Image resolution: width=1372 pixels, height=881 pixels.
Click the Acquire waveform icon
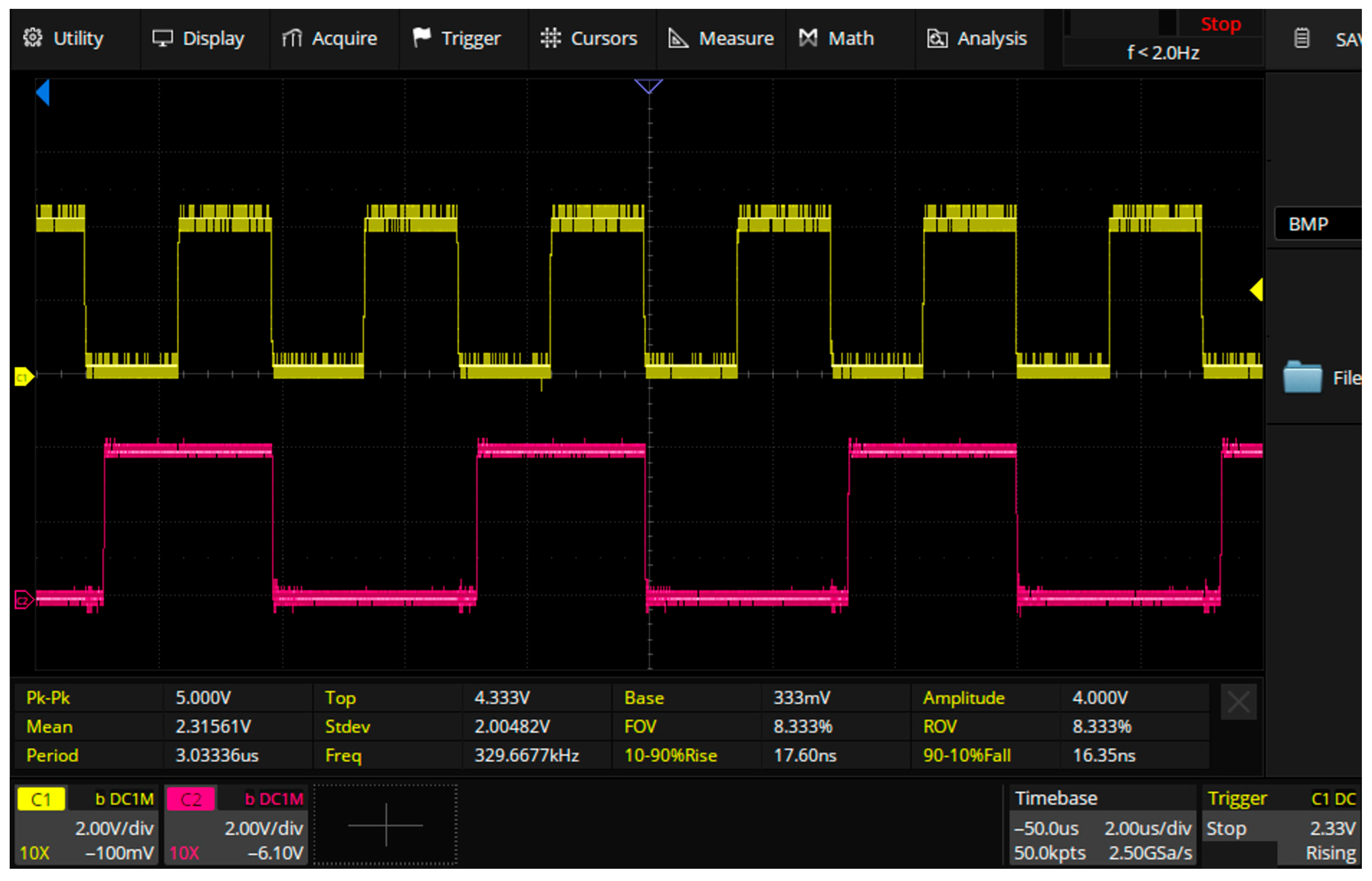pos(292,38)
